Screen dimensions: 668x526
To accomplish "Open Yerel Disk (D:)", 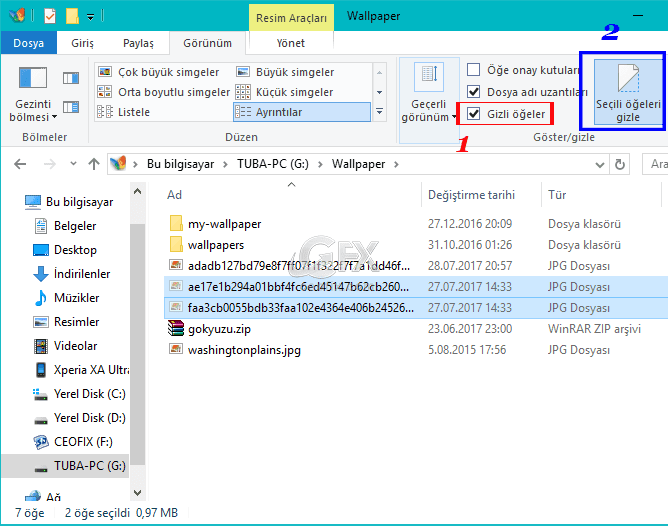I will pyautogui.click(x=79, y=418).
